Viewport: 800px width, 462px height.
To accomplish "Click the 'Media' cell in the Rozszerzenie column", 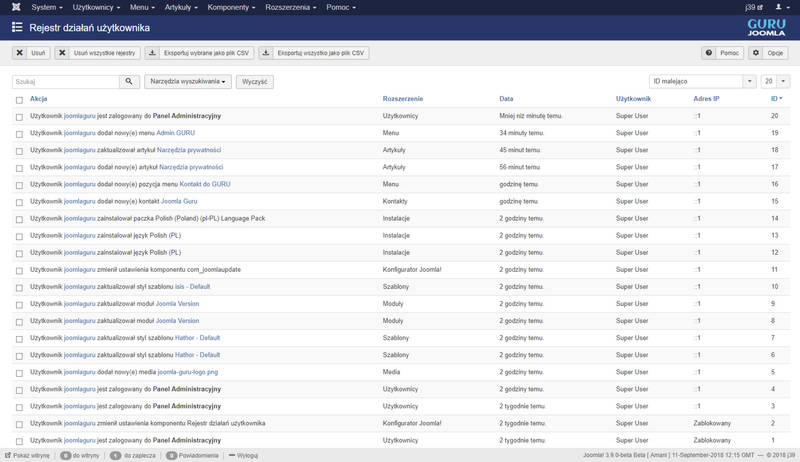I will click(x=391, y=372).
